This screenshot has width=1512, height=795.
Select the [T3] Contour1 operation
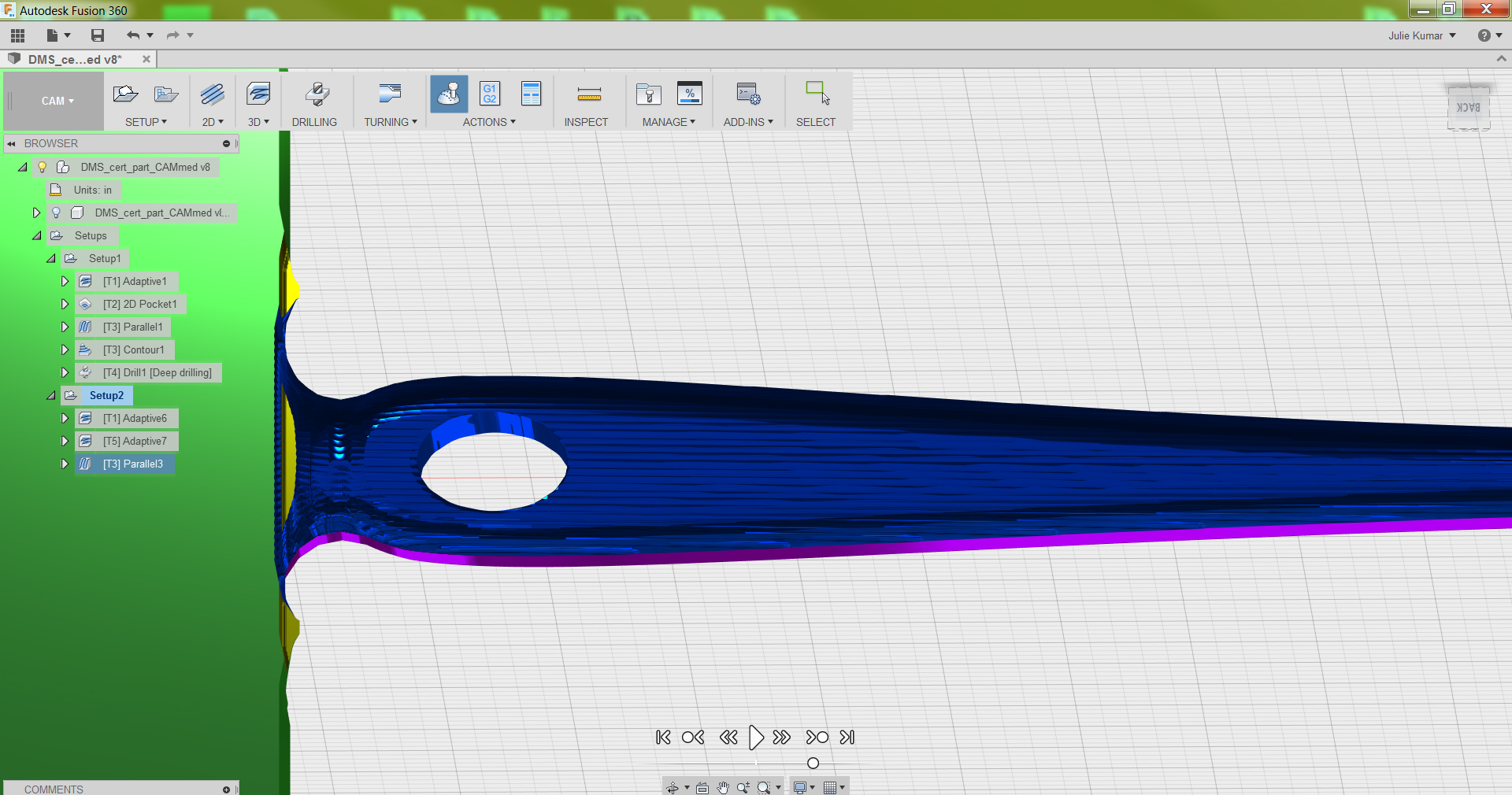tap(134, 349)
